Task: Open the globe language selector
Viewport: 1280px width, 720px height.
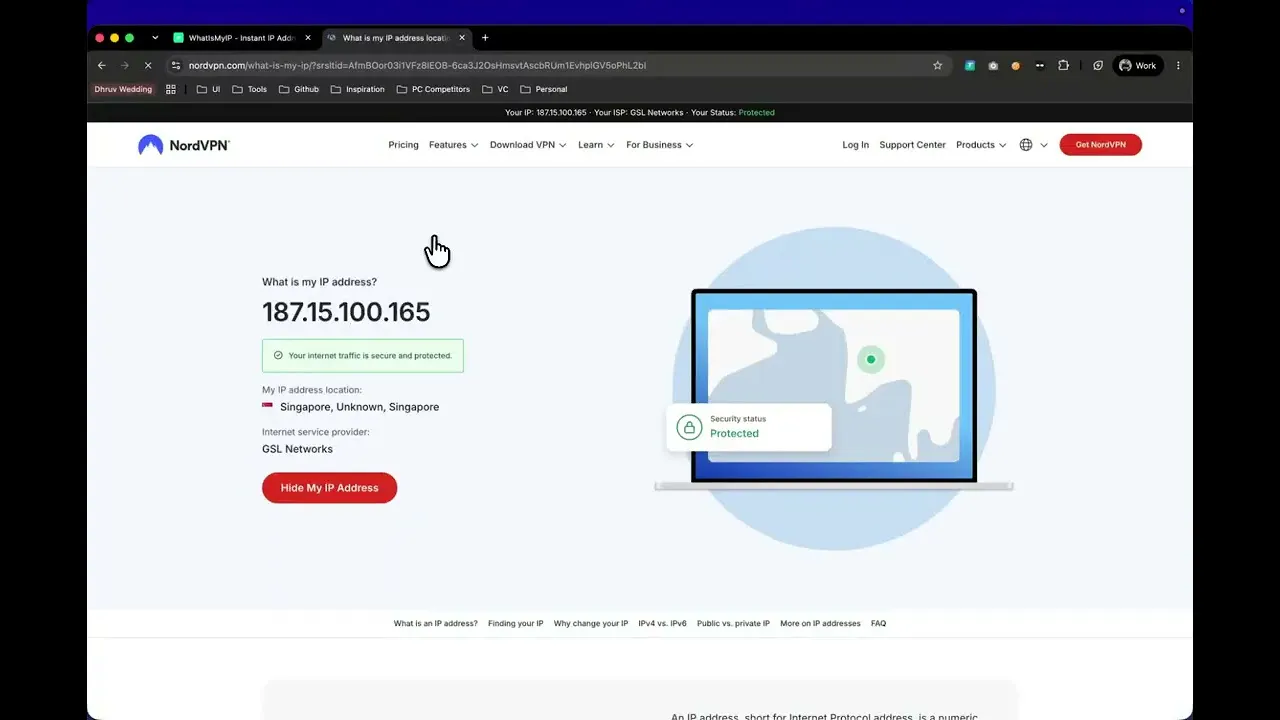Action: click(1033, 145)
